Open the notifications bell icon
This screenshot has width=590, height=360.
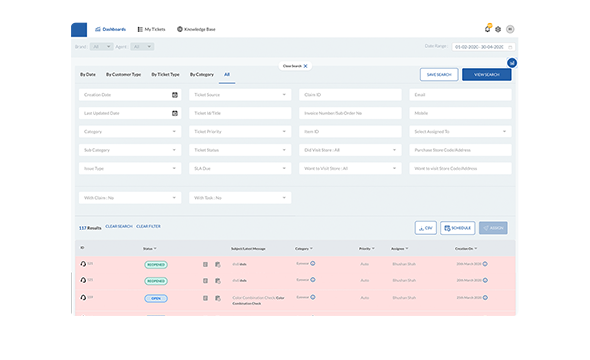tap(487, 29)
